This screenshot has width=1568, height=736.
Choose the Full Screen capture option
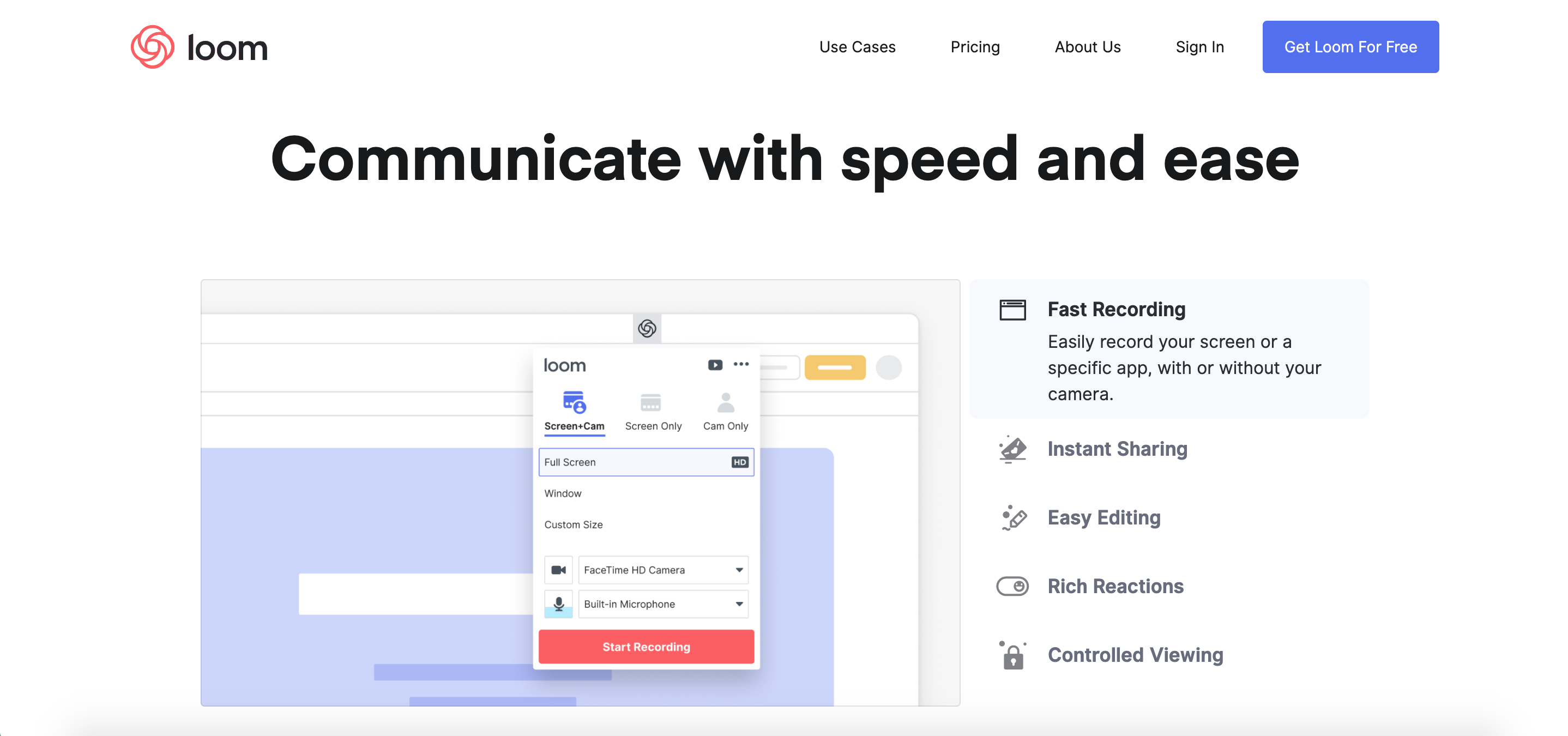pos(646,462)
